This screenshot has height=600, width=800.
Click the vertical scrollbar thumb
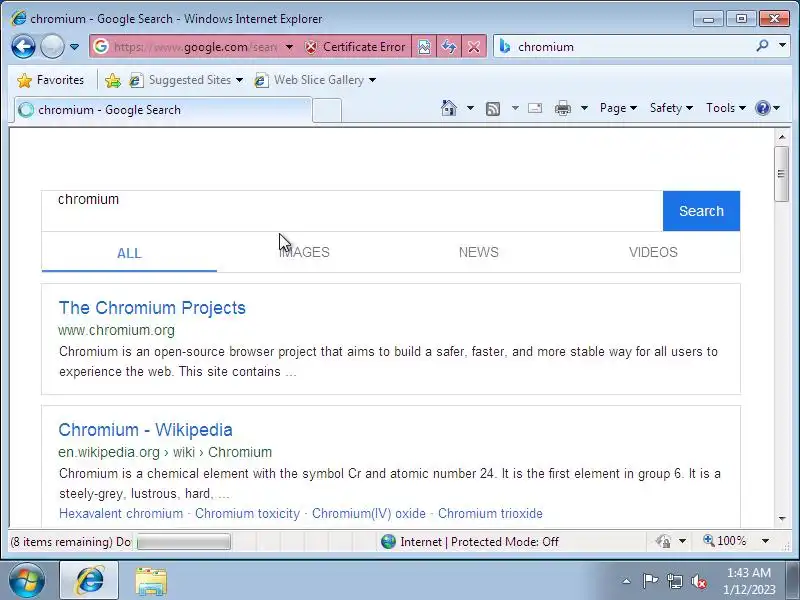click(782, 174)
